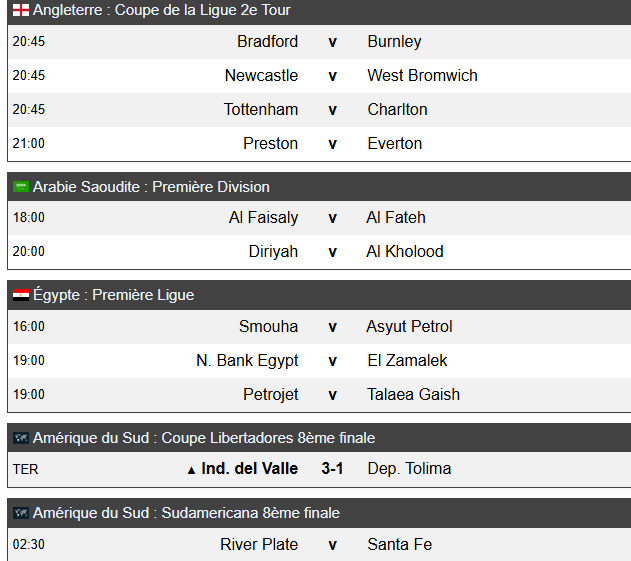Click El Zamalek team name
This screenshot has width=631, height=561.
pyautogui.click(x=407, y=361)
